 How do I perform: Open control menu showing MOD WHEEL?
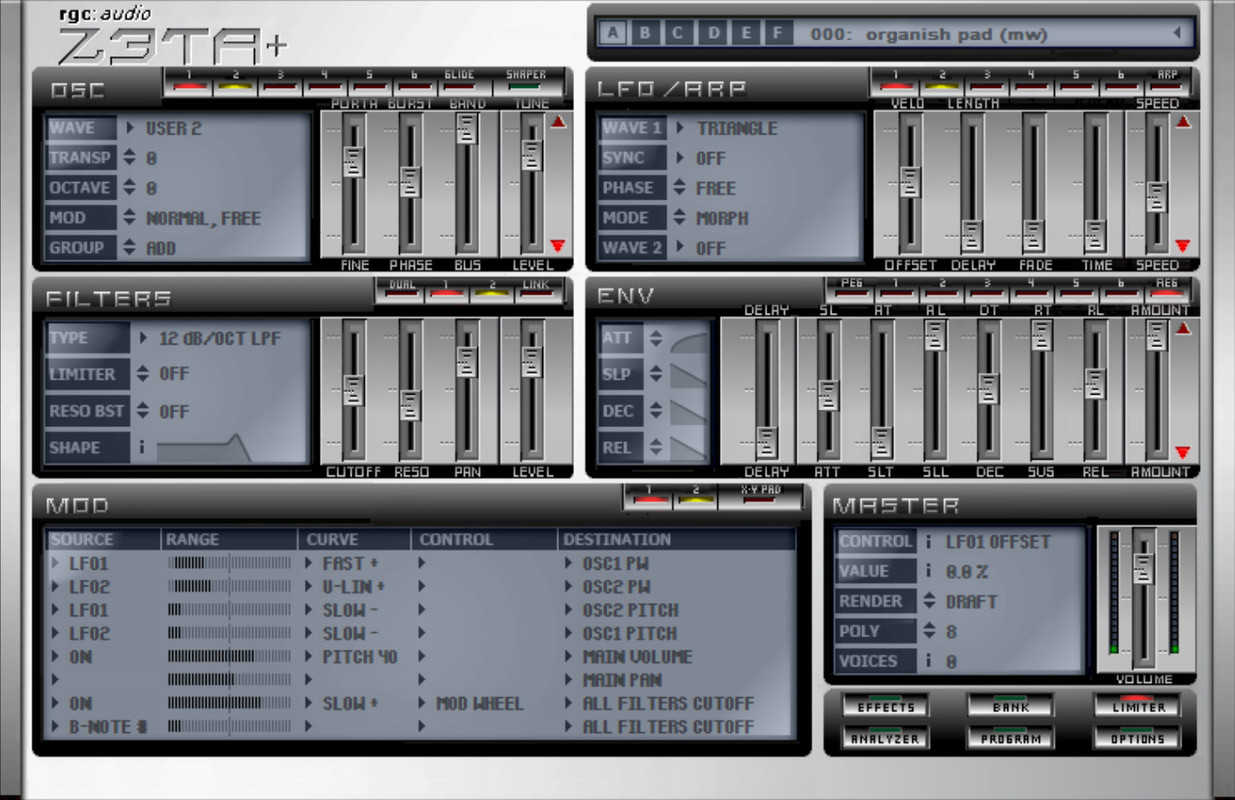click(x=423, y=703)
